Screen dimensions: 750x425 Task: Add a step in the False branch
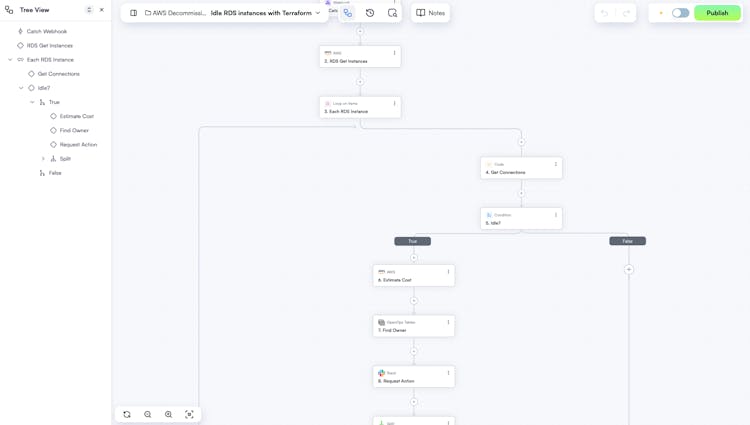click(x=629, y=270)
